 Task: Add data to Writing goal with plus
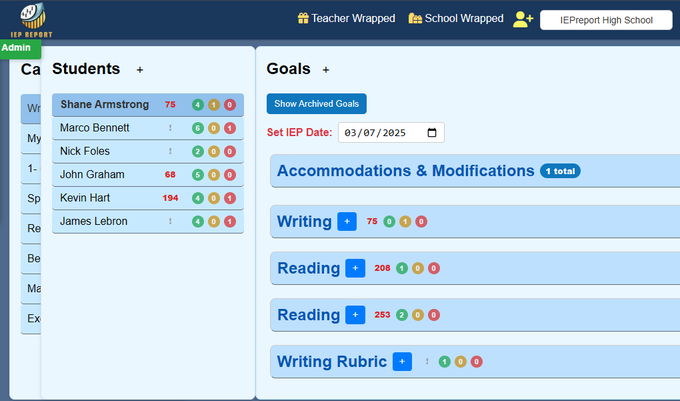(x=347, y=222)
